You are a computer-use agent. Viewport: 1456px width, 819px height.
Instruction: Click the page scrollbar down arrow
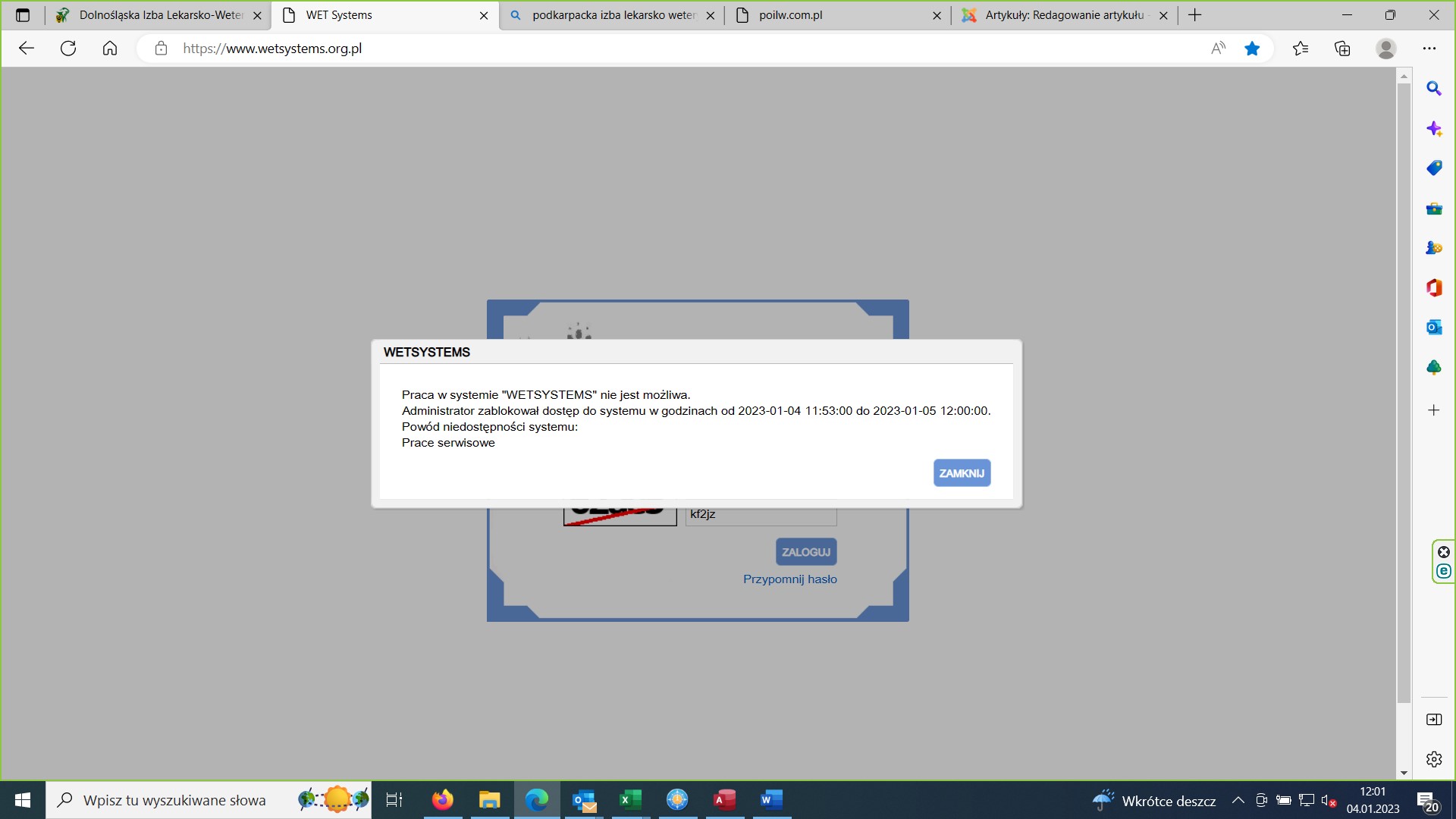[x=1404, y=773]
